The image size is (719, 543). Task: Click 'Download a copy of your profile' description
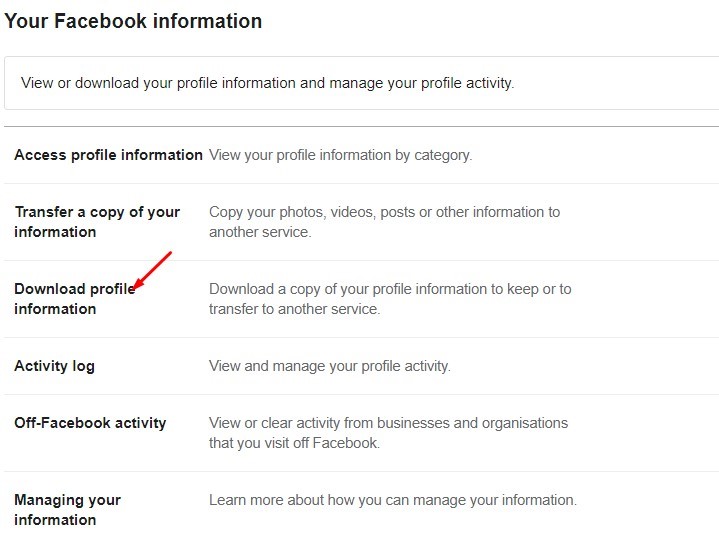pos(390,299)
